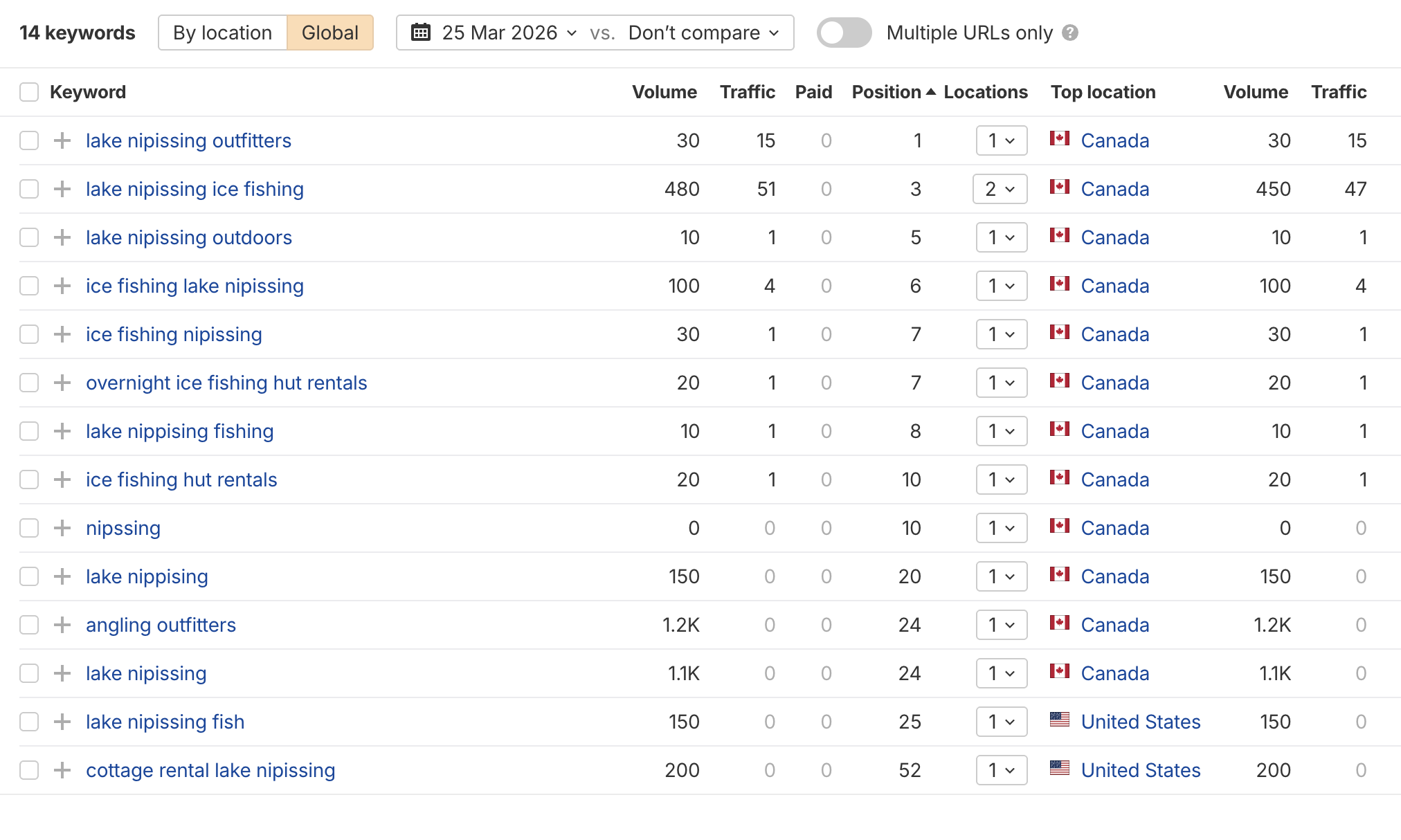This screenshot has height=840, width=1401.
Task: Click the Canada link in the nipssing row
Action: [x=1114, y=527]
